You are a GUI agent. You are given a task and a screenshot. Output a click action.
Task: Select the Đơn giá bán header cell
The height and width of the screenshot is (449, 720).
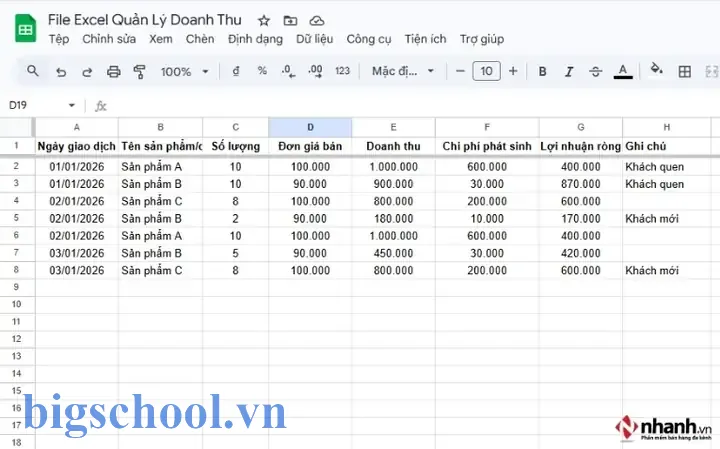[310, 146]
